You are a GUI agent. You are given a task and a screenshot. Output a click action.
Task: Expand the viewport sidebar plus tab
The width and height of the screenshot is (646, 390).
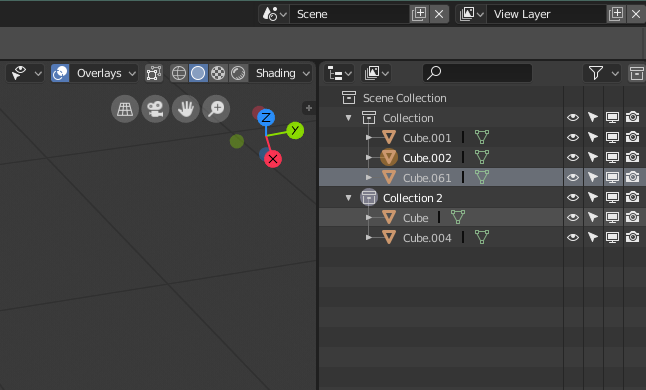pyautogui.click(x=309, y=108)
